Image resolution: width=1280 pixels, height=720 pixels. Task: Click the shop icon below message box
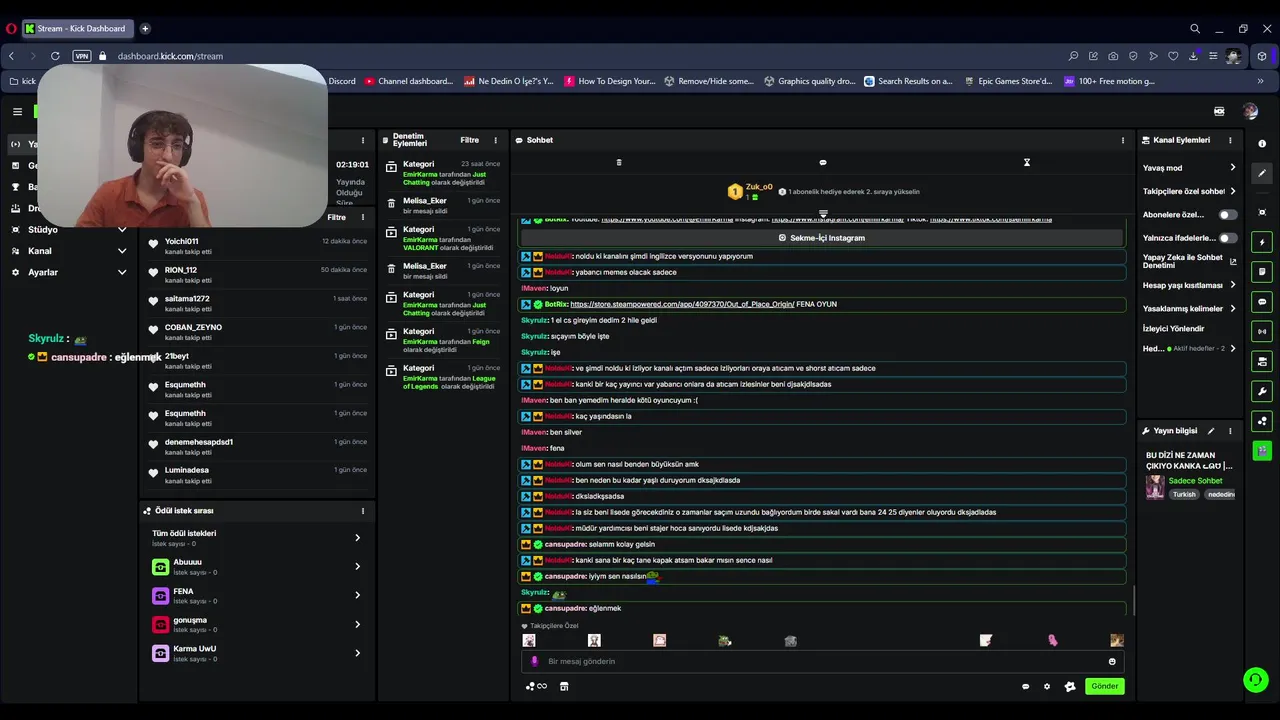(564, 686)
